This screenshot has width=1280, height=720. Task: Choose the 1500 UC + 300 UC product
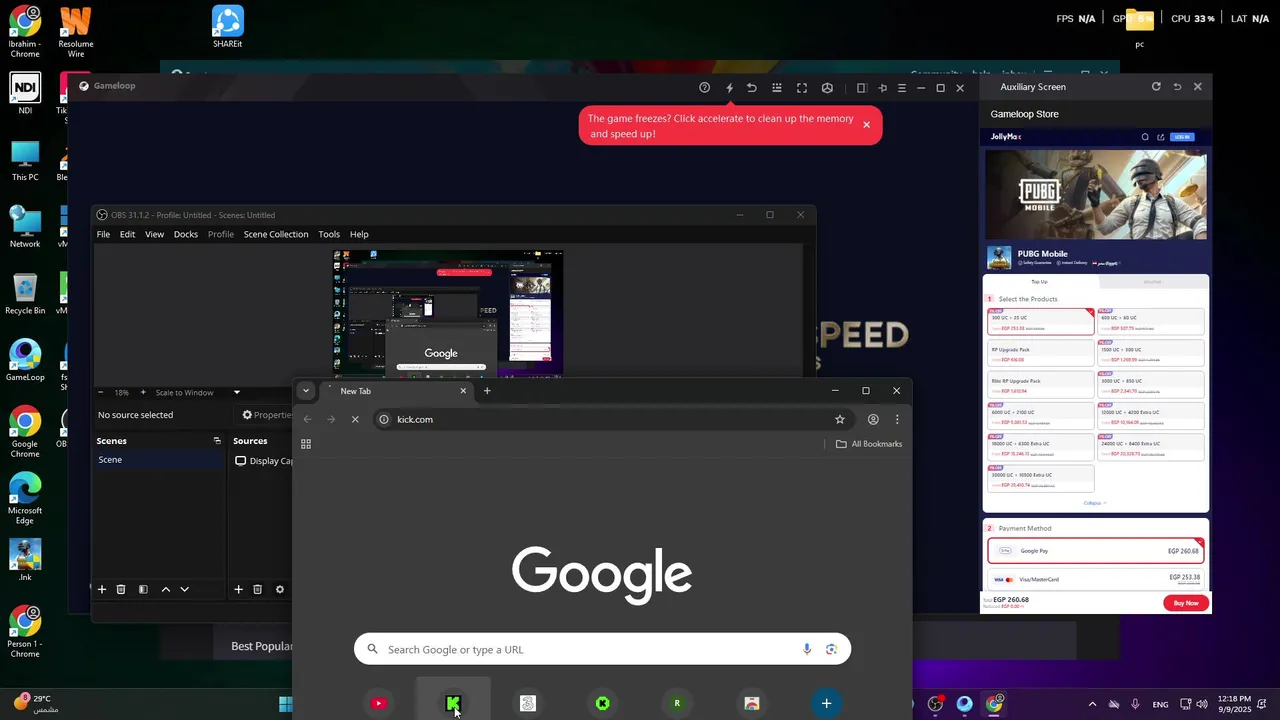(x=1151, y=354)
